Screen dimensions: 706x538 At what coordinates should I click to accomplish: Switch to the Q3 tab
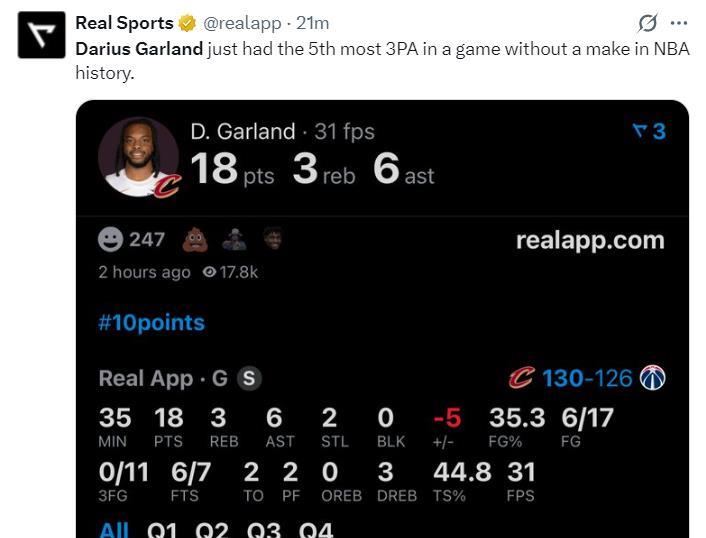coord(263,529)
